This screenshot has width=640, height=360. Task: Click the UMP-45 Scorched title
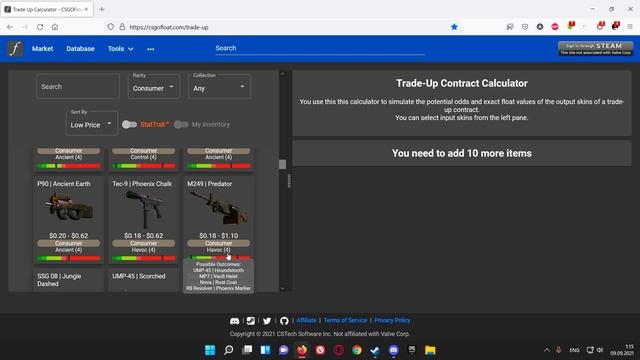[139, 276]
